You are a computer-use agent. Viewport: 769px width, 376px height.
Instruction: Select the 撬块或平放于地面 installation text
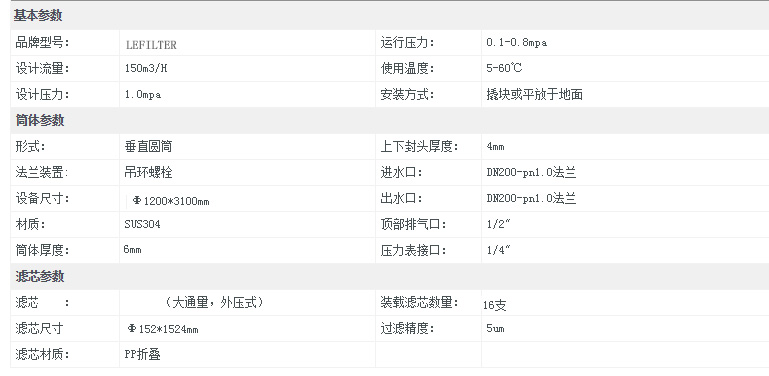click(535, 94)
